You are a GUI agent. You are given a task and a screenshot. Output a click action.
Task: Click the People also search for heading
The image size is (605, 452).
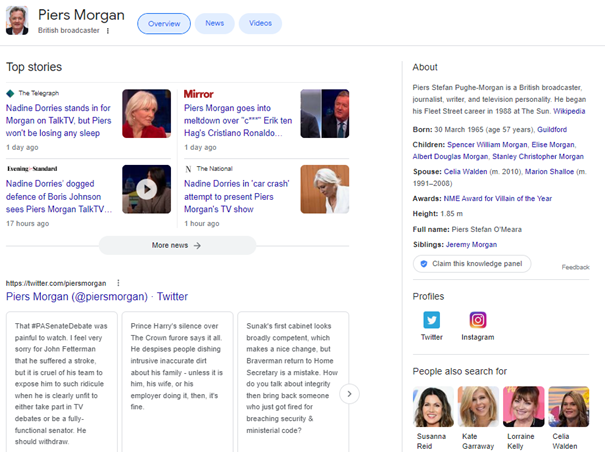(x=460, y=371)
